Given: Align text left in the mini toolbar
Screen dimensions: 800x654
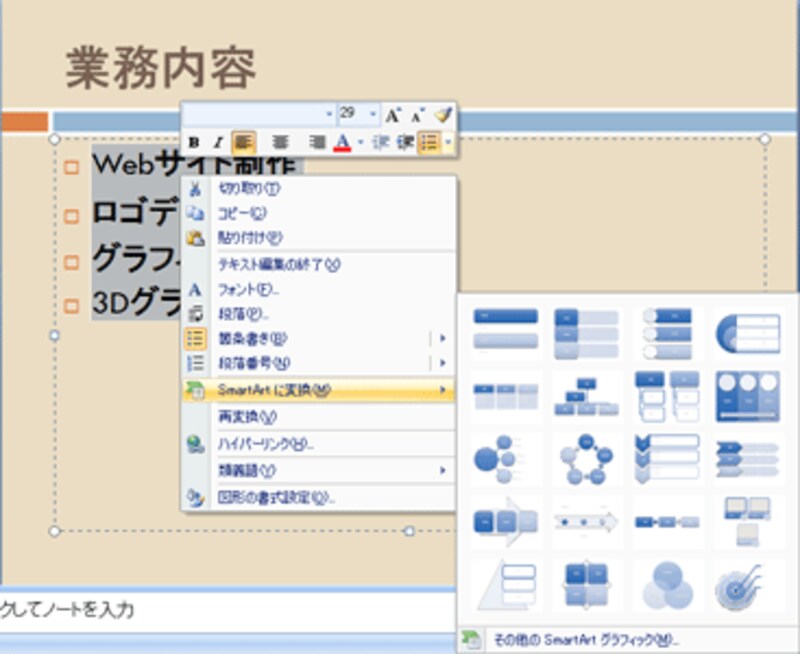Looking at the screenshot, I should tap(244, 142).
